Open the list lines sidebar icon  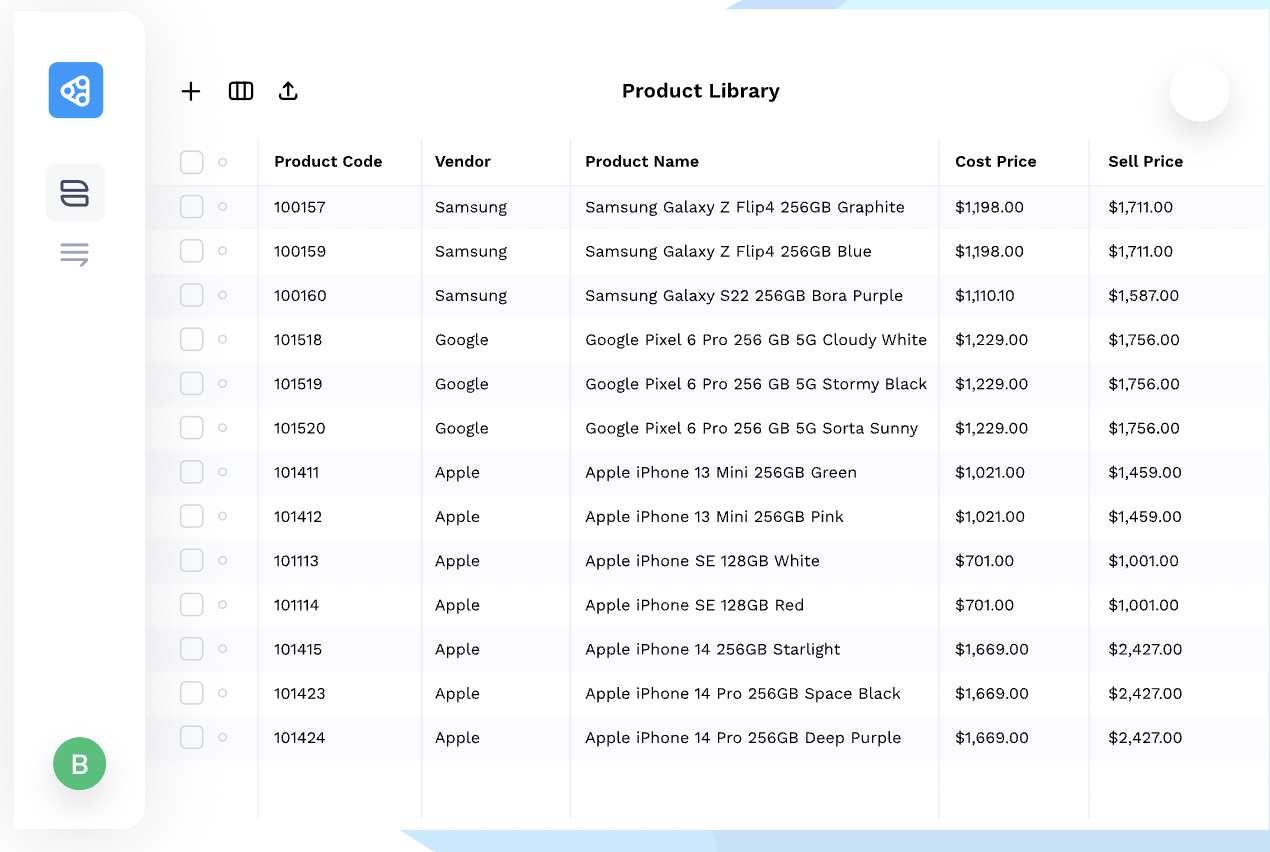point(75,254)
